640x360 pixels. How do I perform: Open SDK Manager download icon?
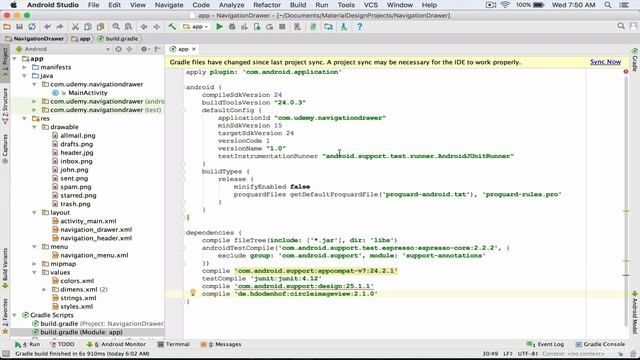[x=344, y=27]
